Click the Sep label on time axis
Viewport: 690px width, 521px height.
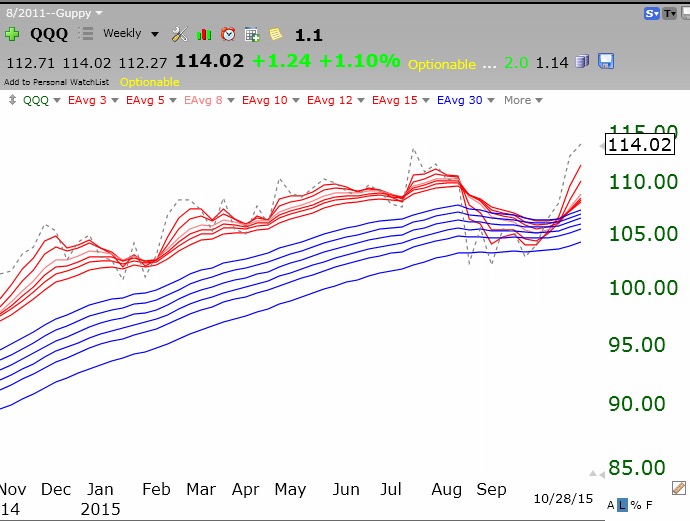[492, 490]
